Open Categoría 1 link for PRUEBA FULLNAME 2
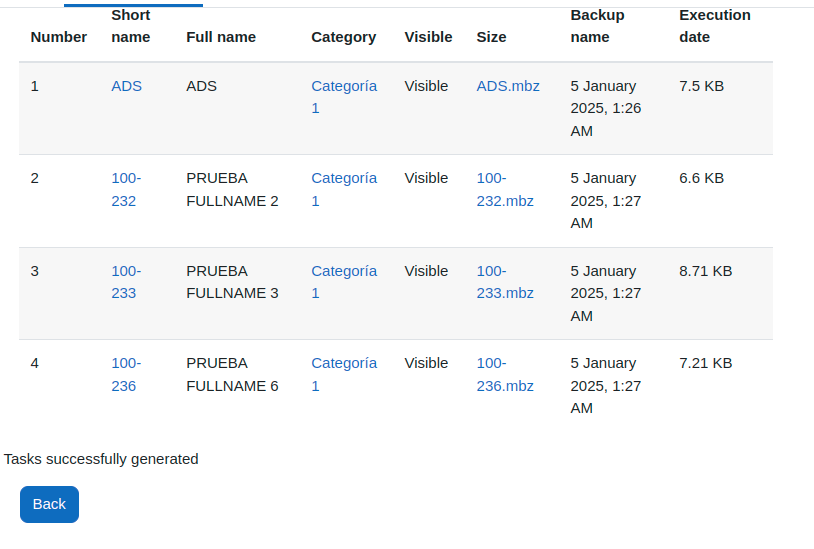 pyautogui.click(x=344, y=189)
